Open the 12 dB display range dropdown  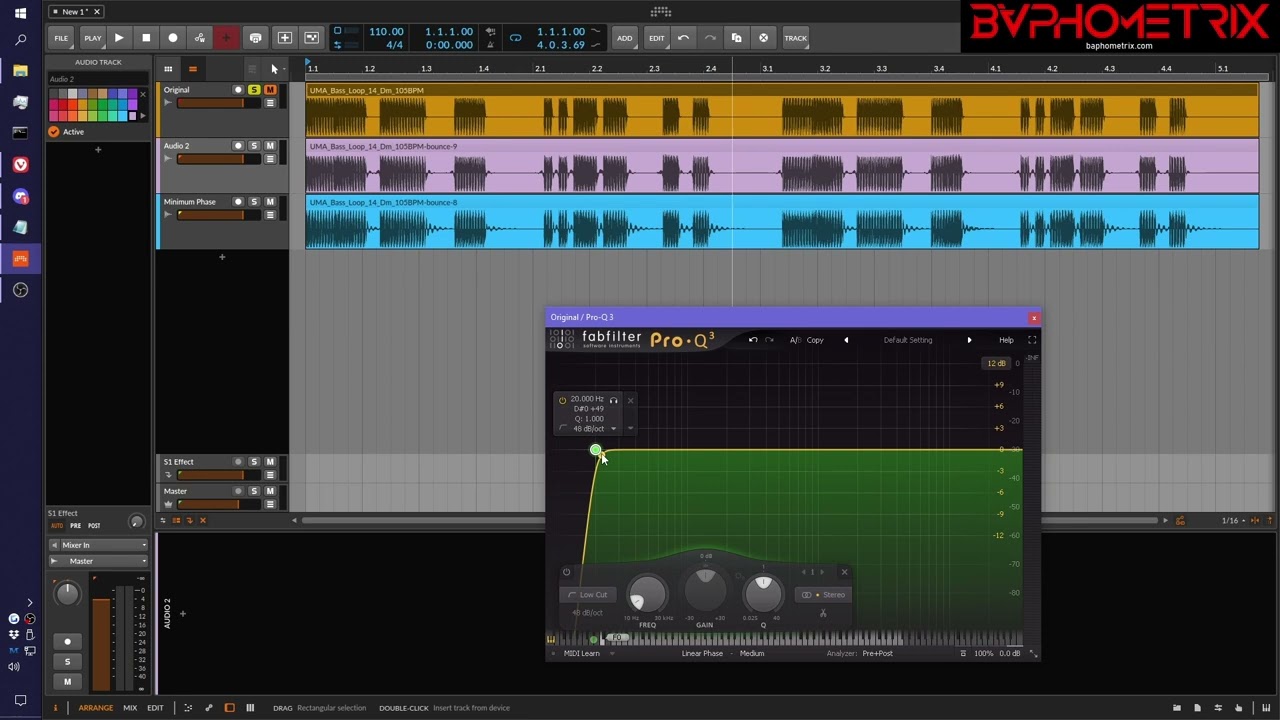pyautogui.click(x=997, y=363)
